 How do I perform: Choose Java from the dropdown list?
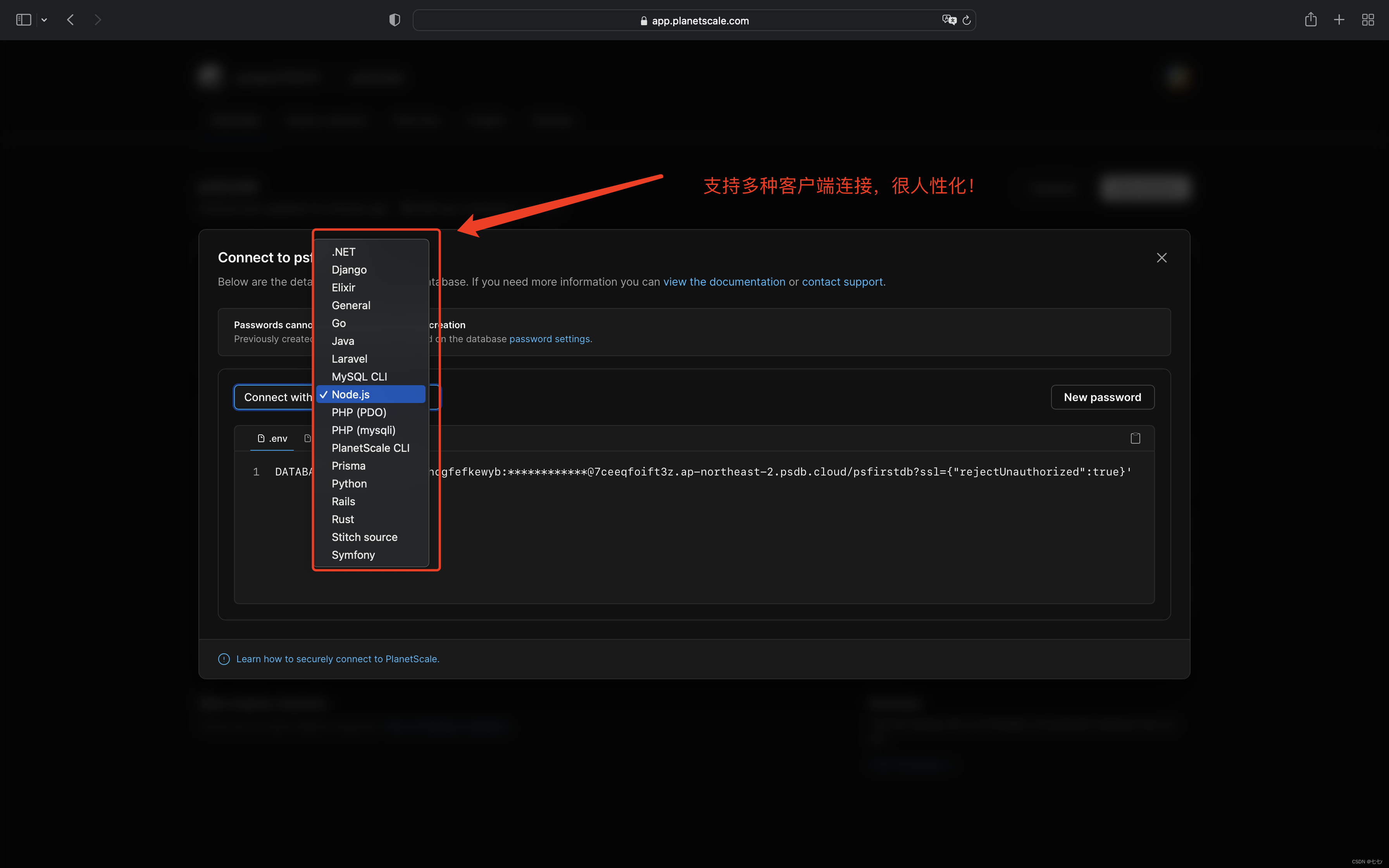(371, 341)
